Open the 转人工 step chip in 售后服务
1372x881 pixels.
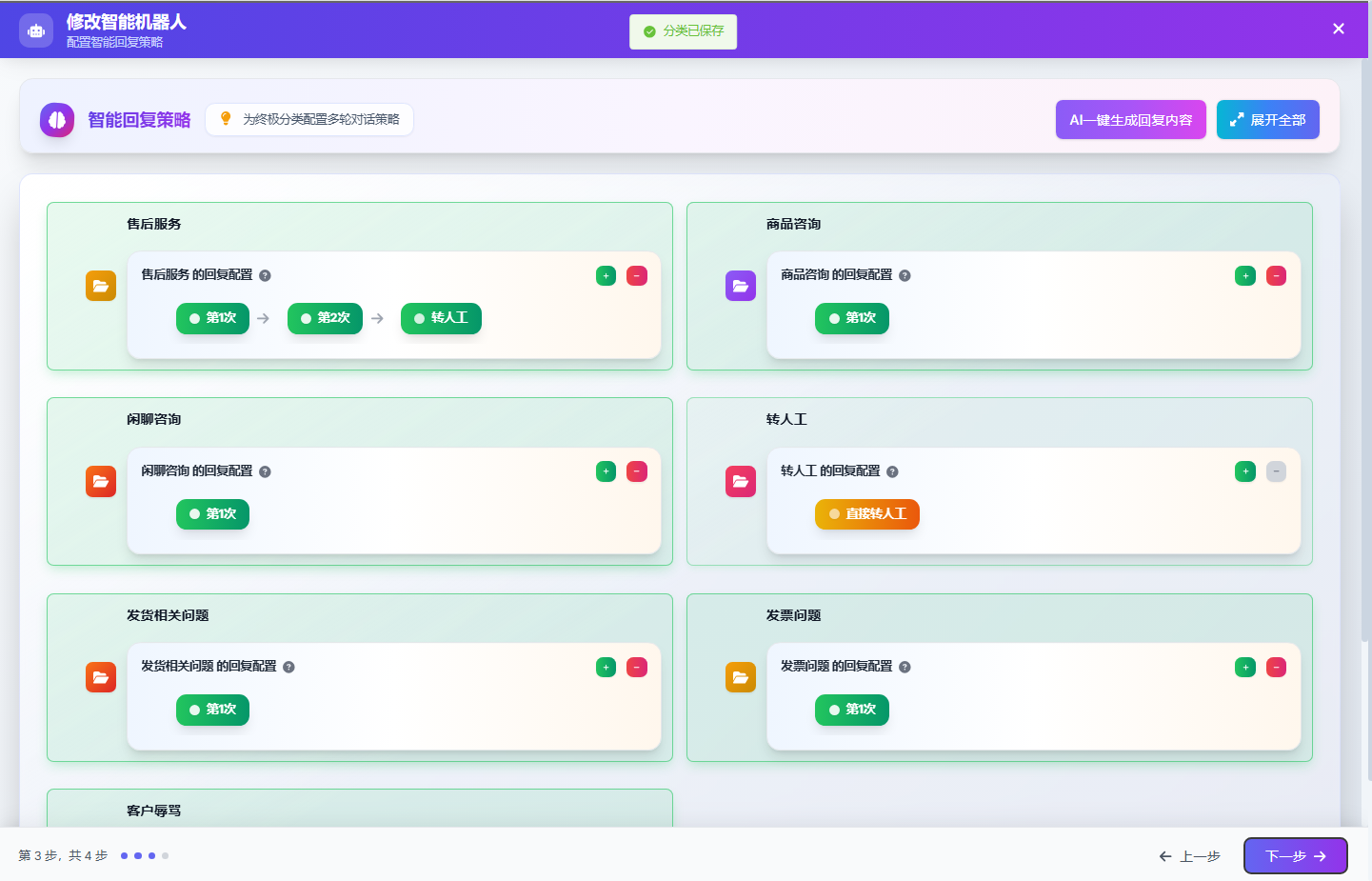pos(441,318)
